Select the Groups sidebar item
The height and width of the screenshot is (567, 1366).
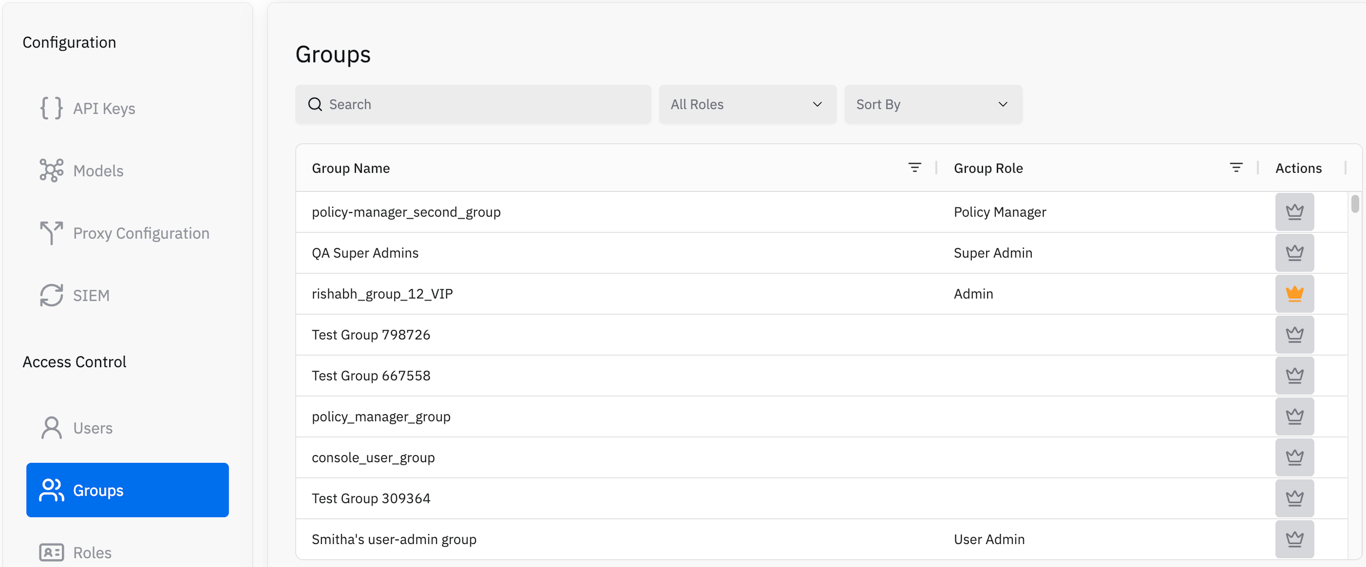[127, 490]
